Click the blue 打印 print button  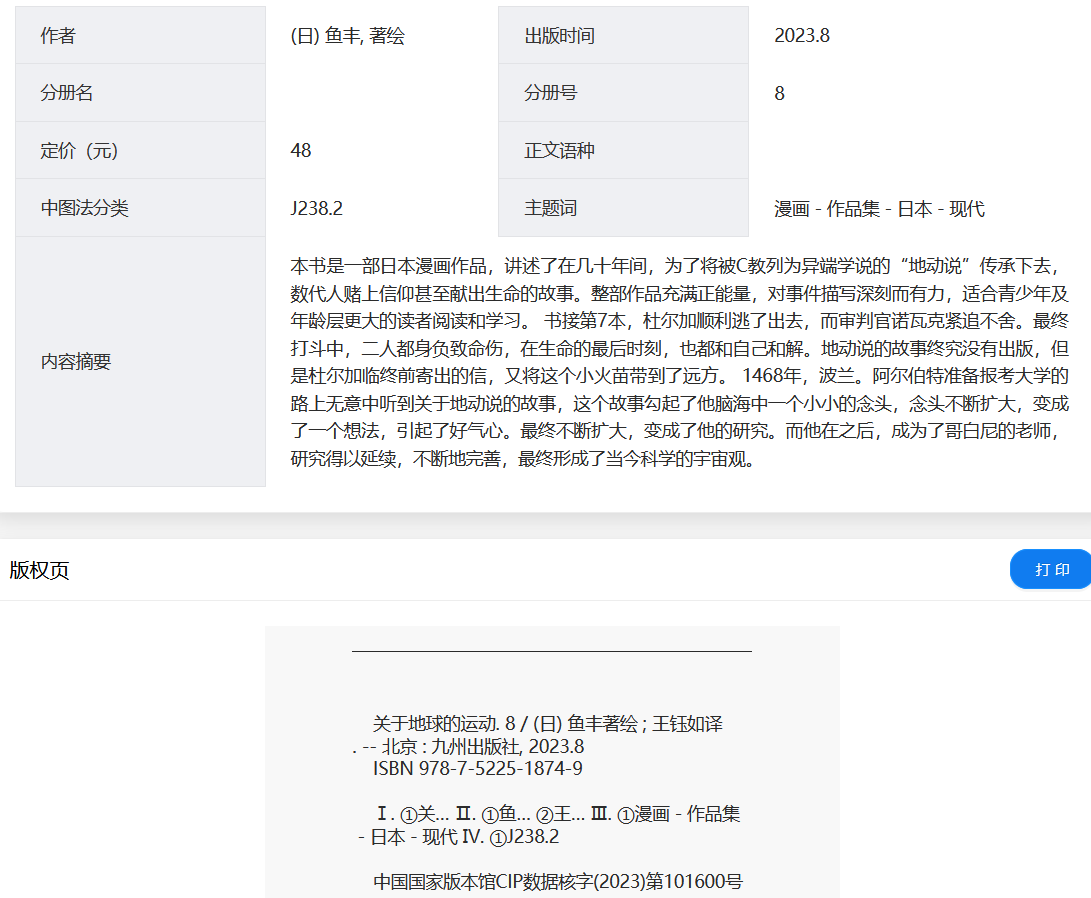[1051, 569]
